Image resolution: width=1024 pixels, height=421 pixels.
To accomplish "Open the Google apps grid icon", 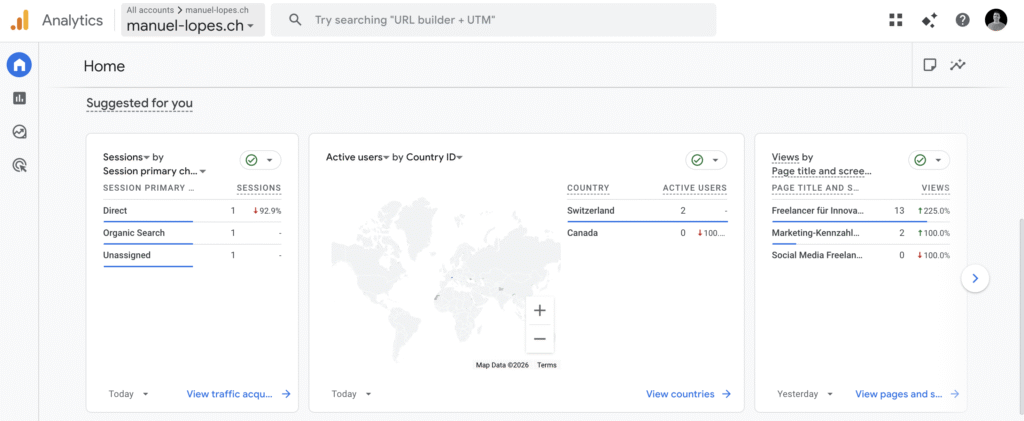I will pos(895,20).
